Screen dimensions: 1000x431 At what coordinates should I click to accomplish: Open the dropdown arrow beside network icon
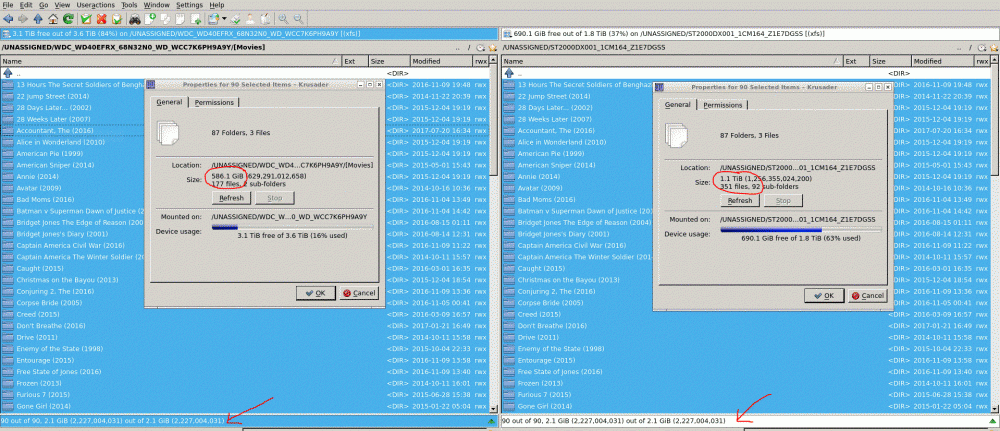[224, 18]
